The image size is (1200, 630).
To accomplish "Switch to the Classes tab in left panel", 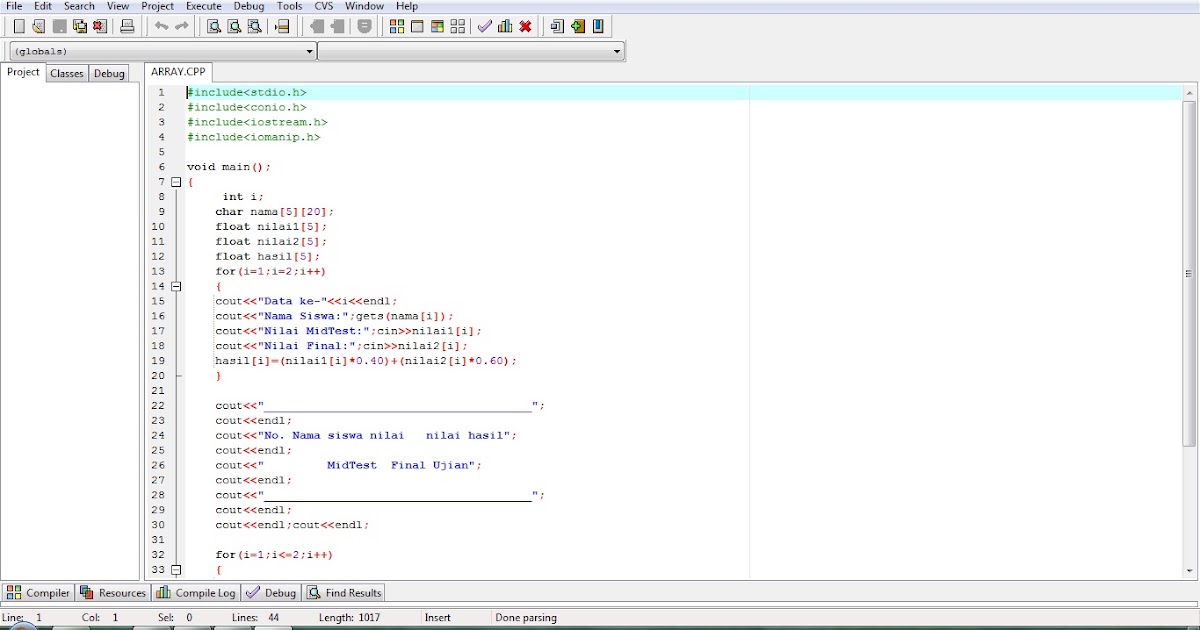I will click(x=67, y=73).
